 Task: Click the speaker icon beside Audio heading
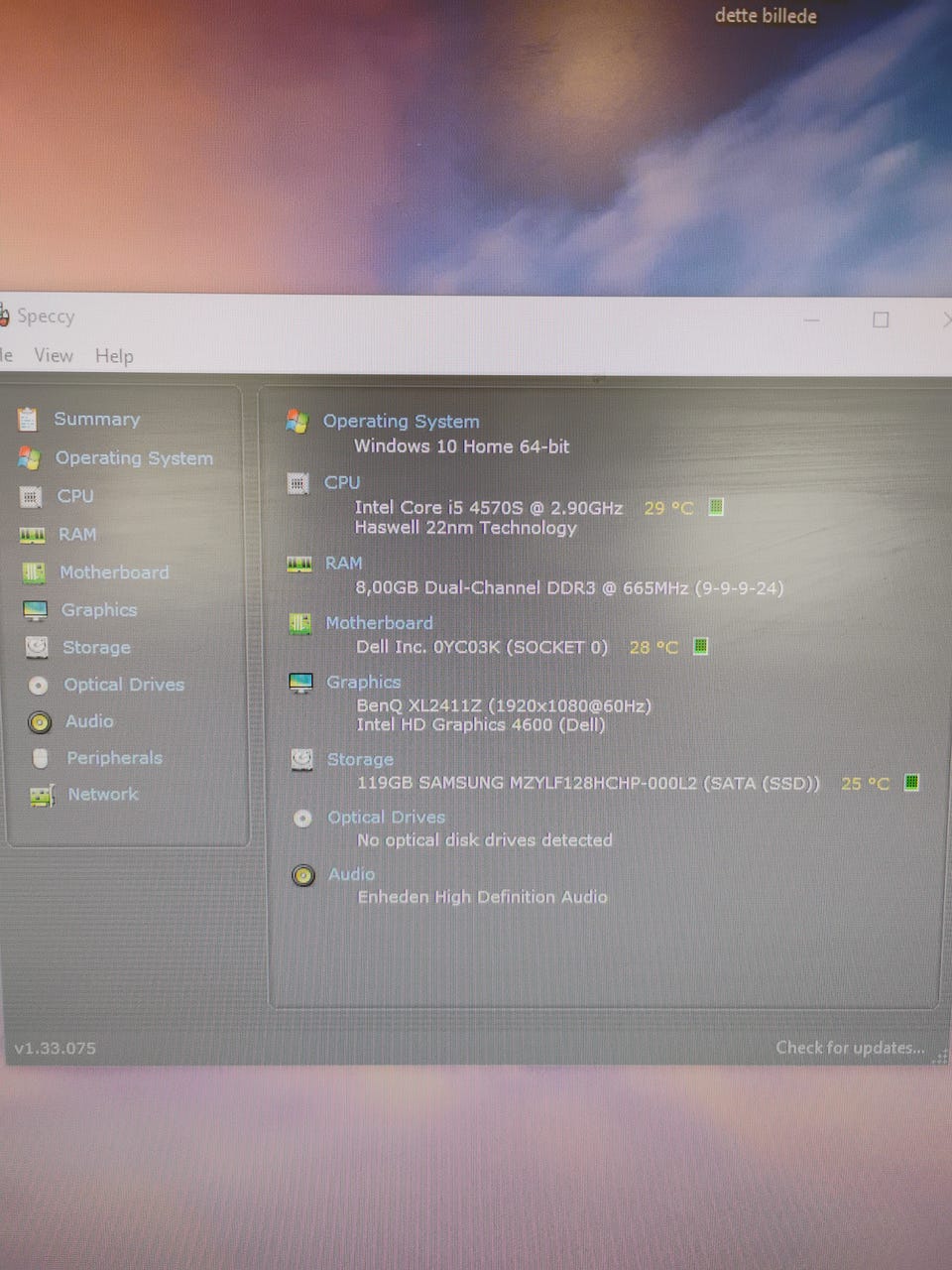tap(303, 875)
